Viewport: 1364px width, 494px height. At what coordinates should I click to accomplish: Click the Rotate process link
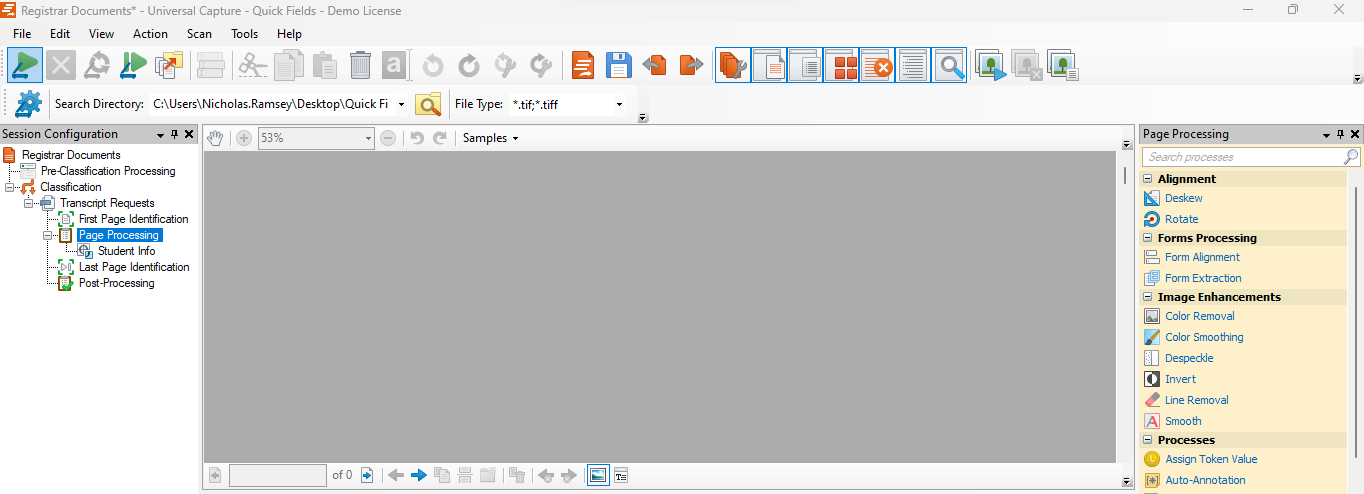pos(1182,219)
